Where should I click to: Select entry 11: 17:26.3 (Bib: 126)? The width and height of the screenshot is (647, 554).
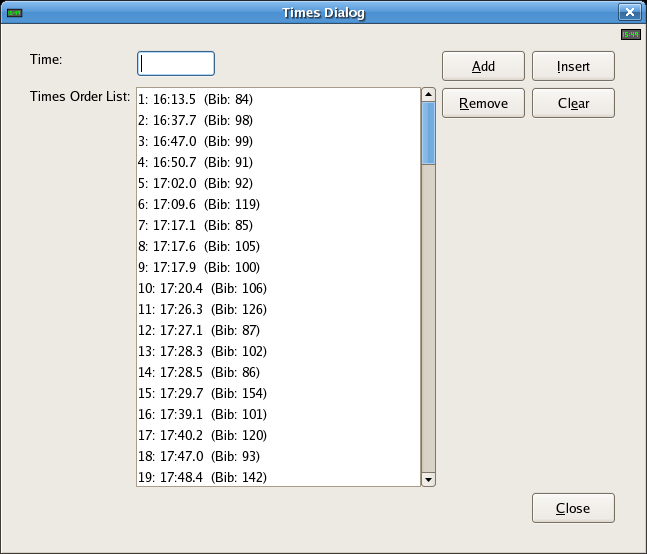pyautogui.click(x=202, y=309)
